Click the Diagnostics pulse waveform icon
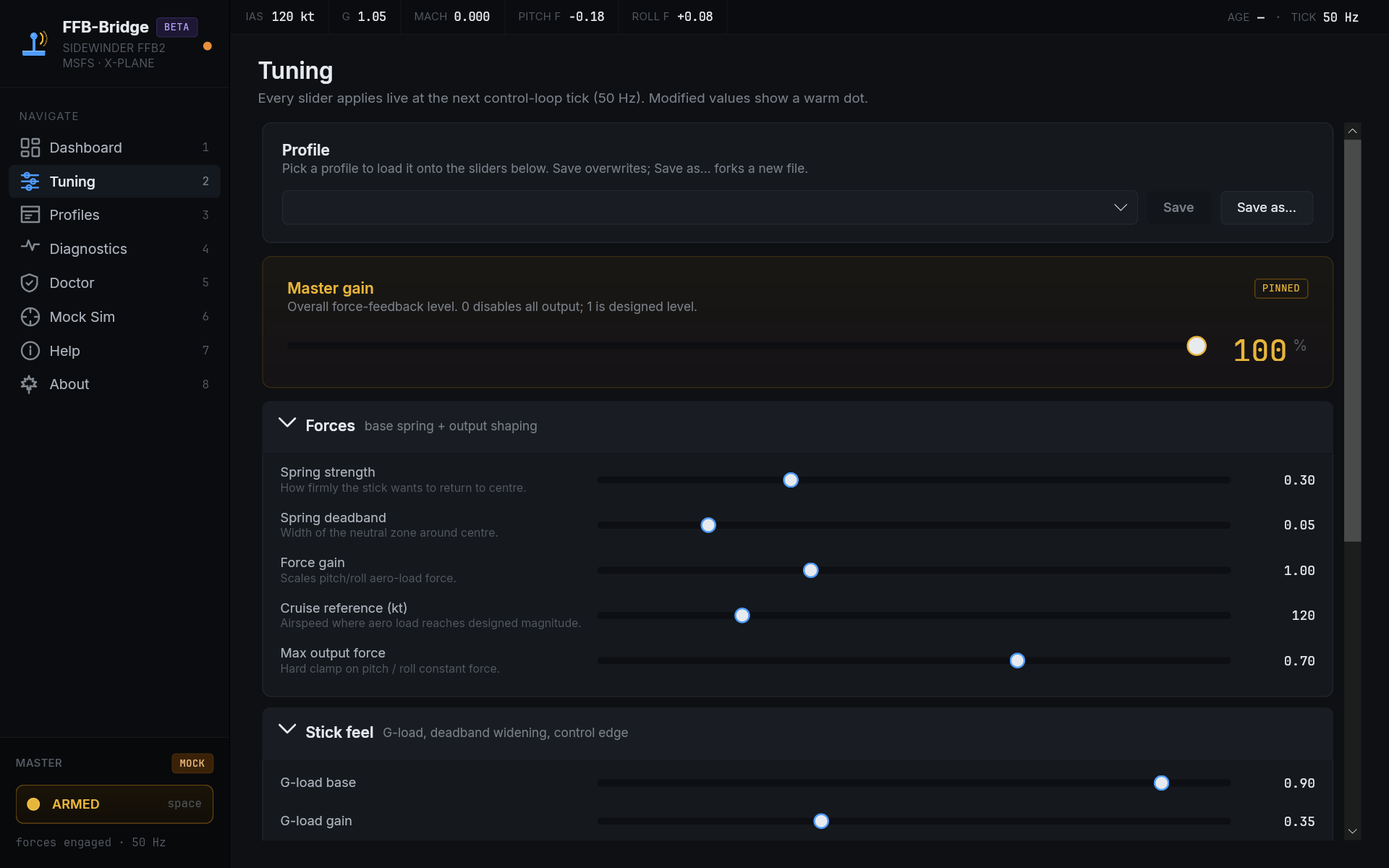The width and height of the screenshot is (1389, 868). pyautogui.click(x=30, y=247)
